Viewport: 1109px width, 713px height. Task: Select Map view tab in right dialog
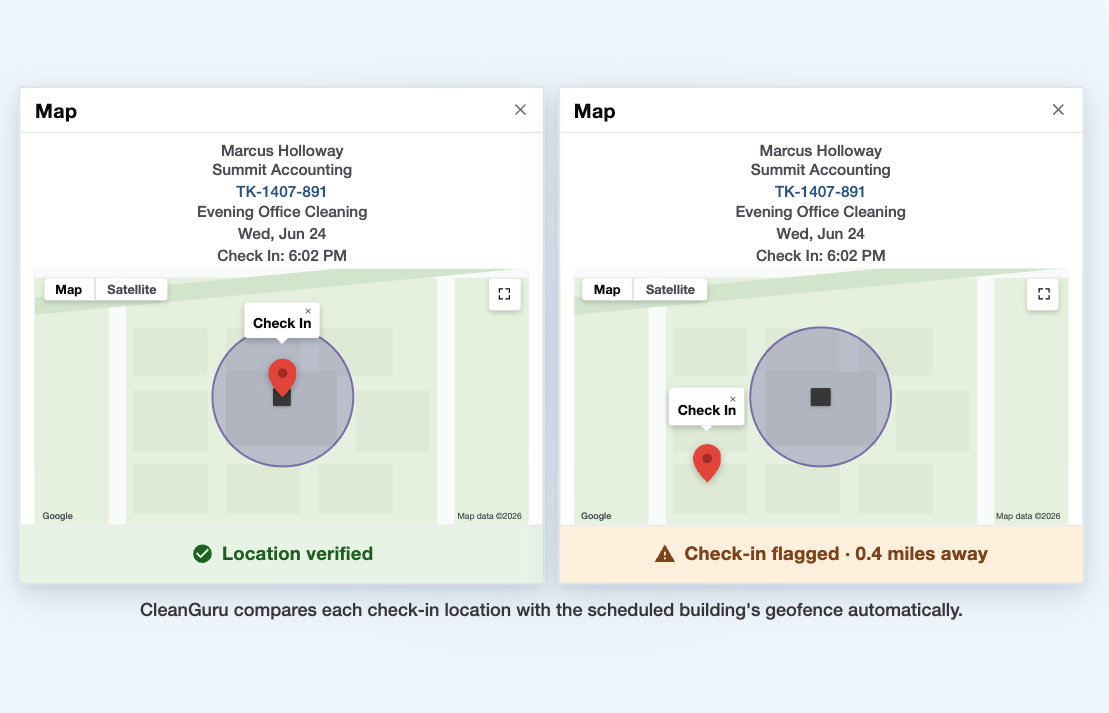607,289
